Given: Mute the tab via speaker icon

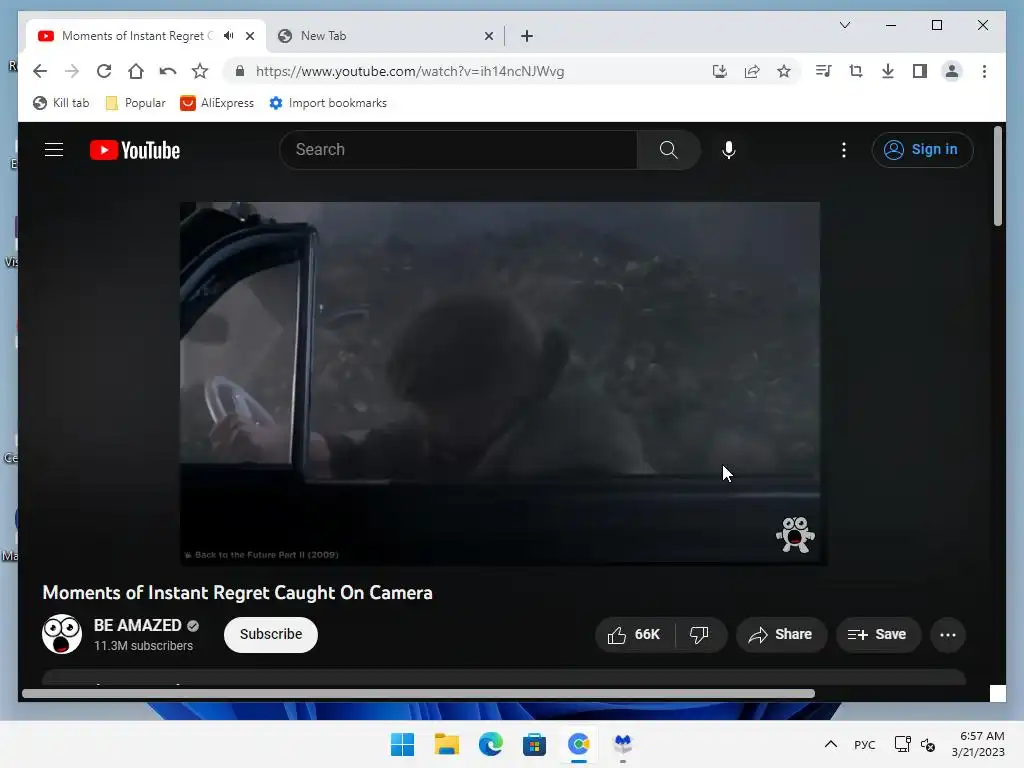Looking at the screenshot, I should 229,36.
